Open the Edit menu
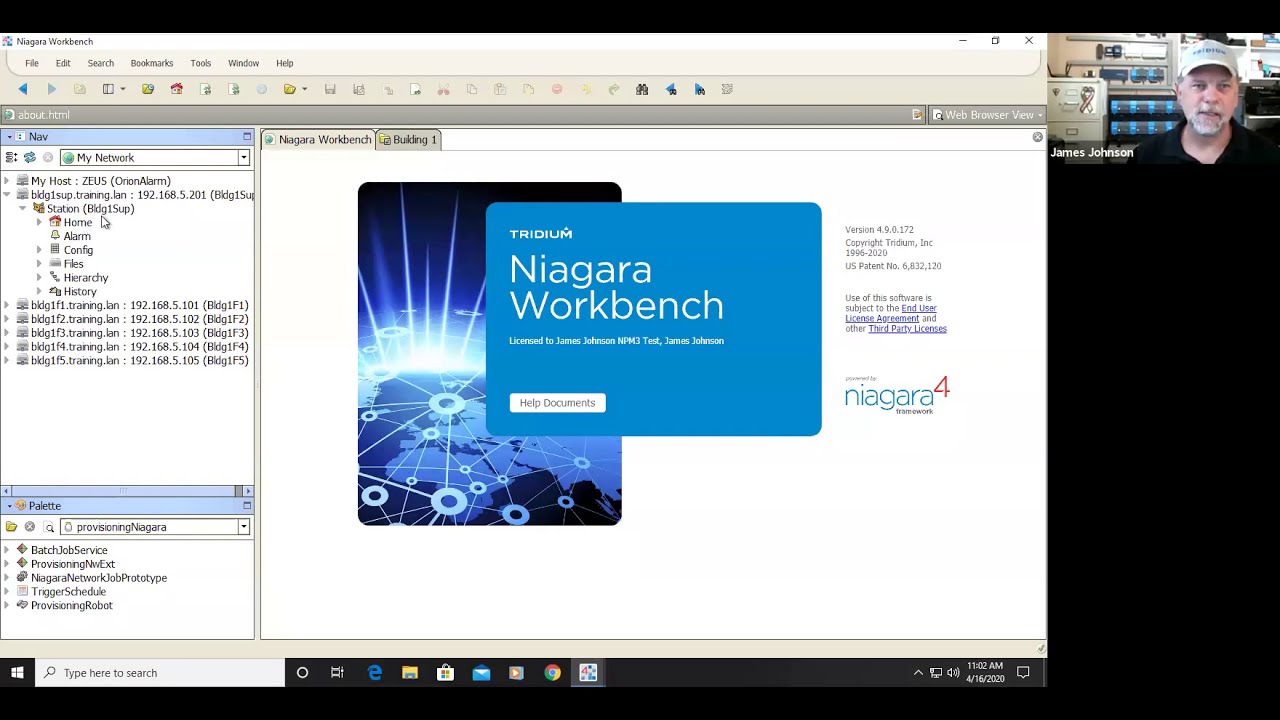Screen dimensions: 1280x720 coord(63,63)
